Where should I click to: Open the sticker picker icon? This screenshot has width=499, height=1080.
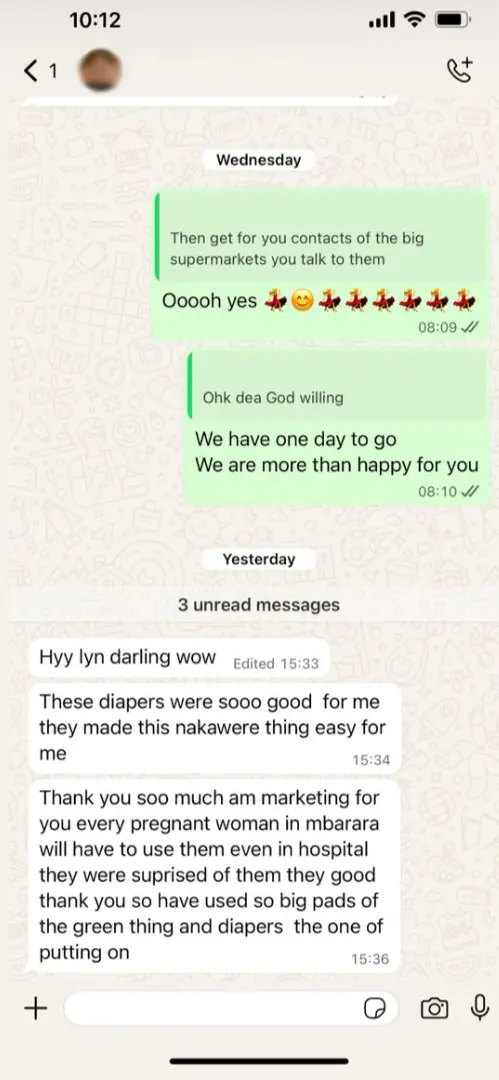(x=374, y=1009)
